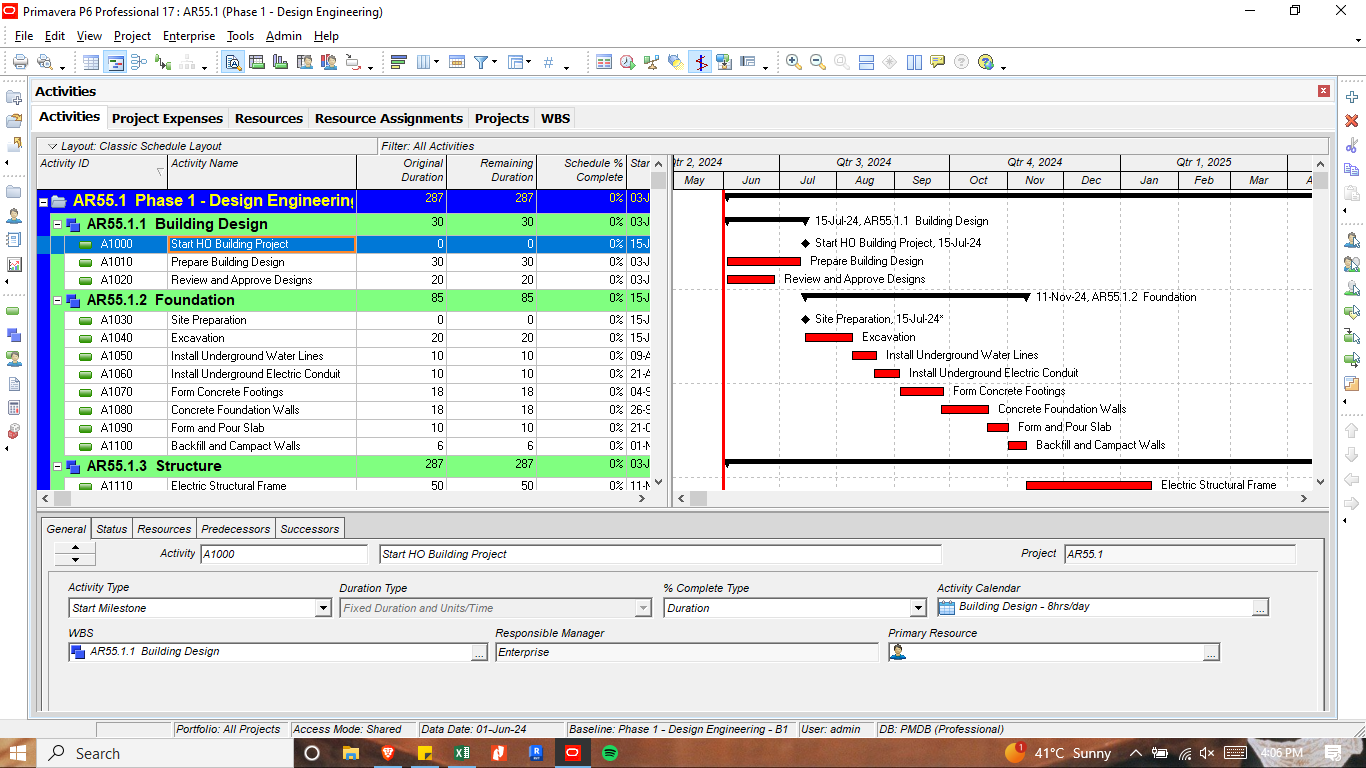Open Resources icon in left sidebar
Viewport: 1366px width, 768px height.
point(14,216)
